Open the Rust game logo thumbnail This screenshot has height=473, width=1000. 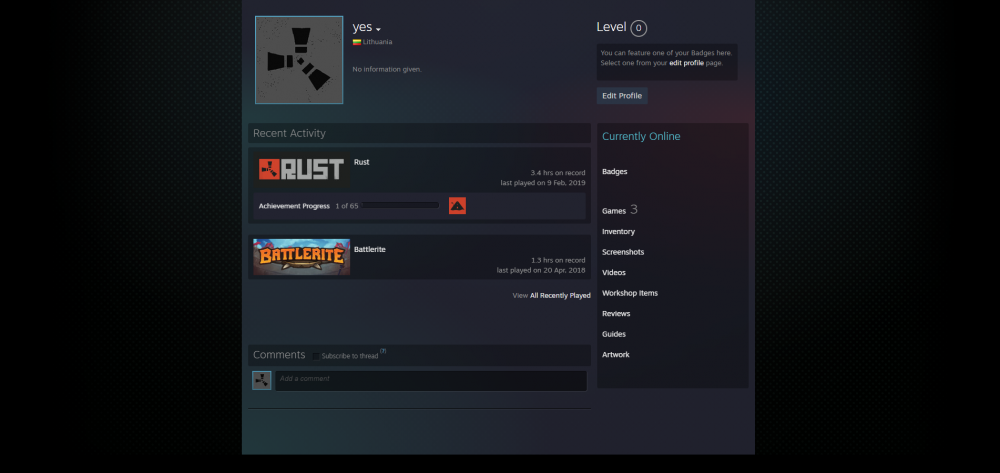[302, 170]
